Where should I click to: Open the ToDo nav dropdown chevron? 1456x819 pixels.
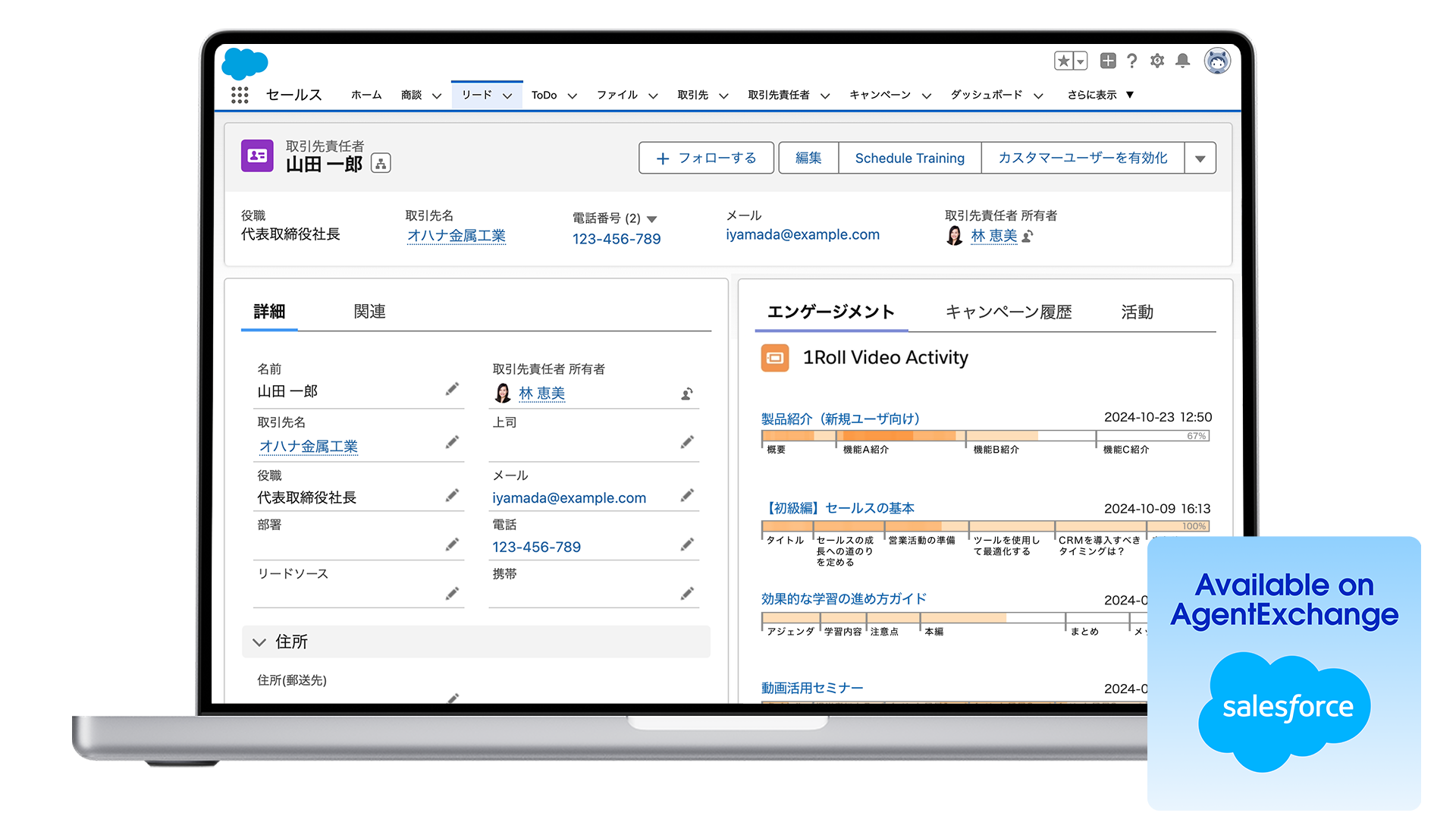[573, 96]
